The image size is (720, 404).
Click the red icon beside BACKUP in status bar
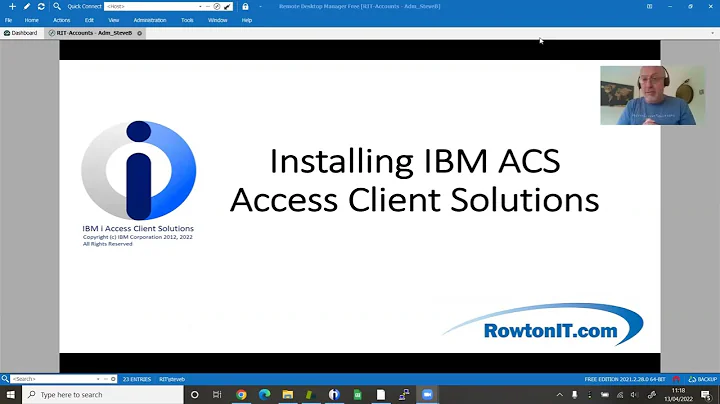[676, 379]
